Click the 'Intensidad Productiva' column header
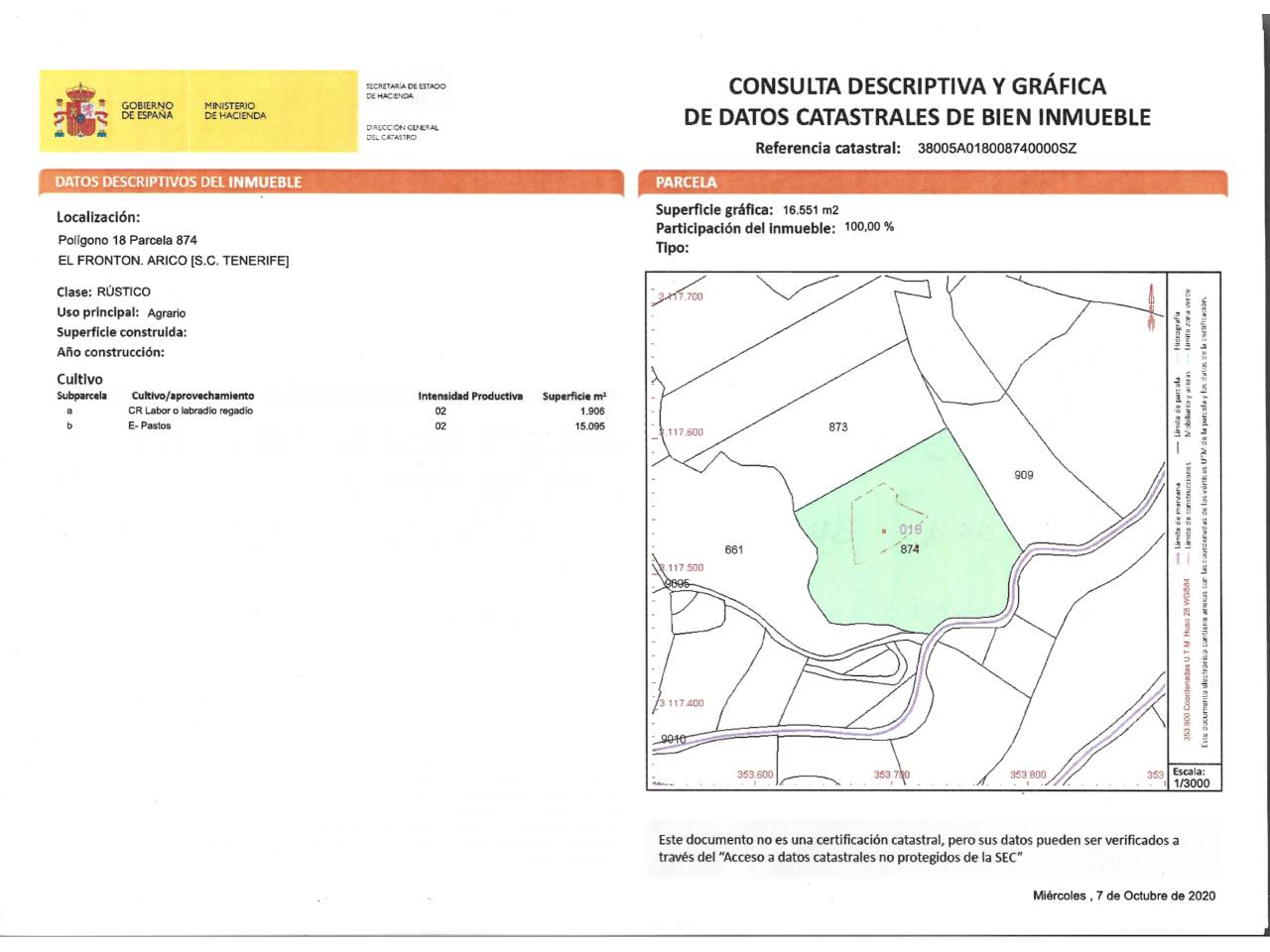The width and height of the screenshot is (1270, 952). [470, 396]
